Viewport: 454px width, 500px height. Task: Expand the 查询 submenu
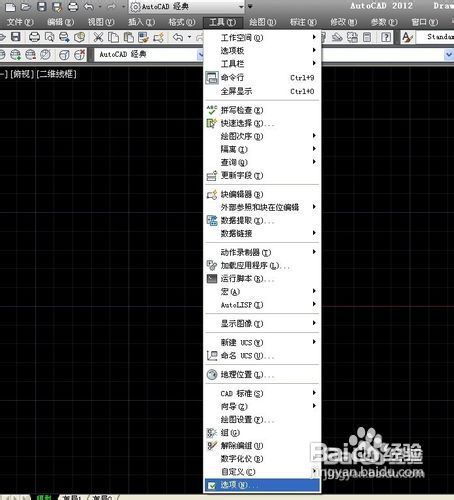pyautogui.click(x=262, y=162)
